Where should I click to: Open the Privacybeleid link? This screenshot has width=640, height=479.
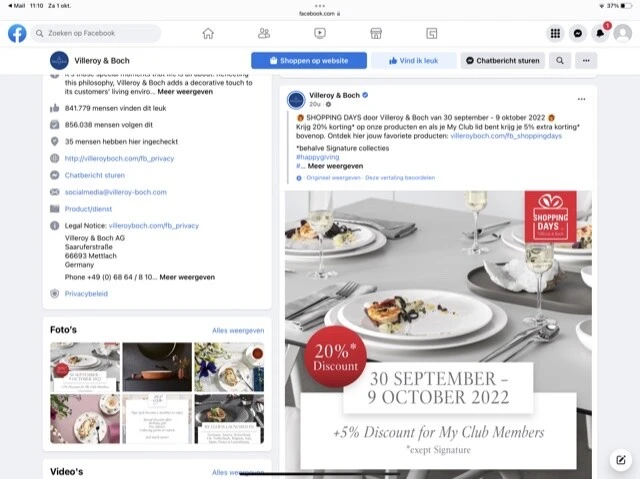click(86, 293)
